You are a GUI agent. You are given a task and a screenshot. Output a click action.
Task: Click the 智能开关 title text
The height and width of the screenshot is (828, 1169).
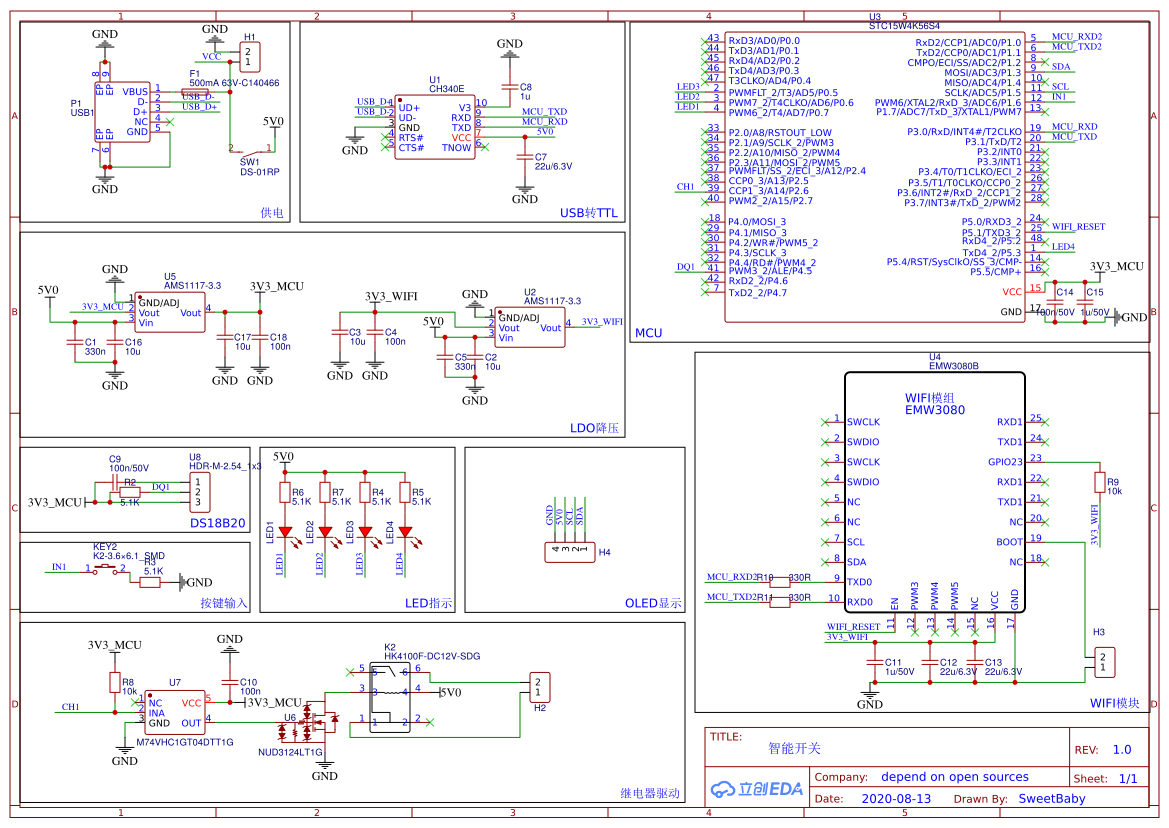pyautogui.click(x=795, y=749)
